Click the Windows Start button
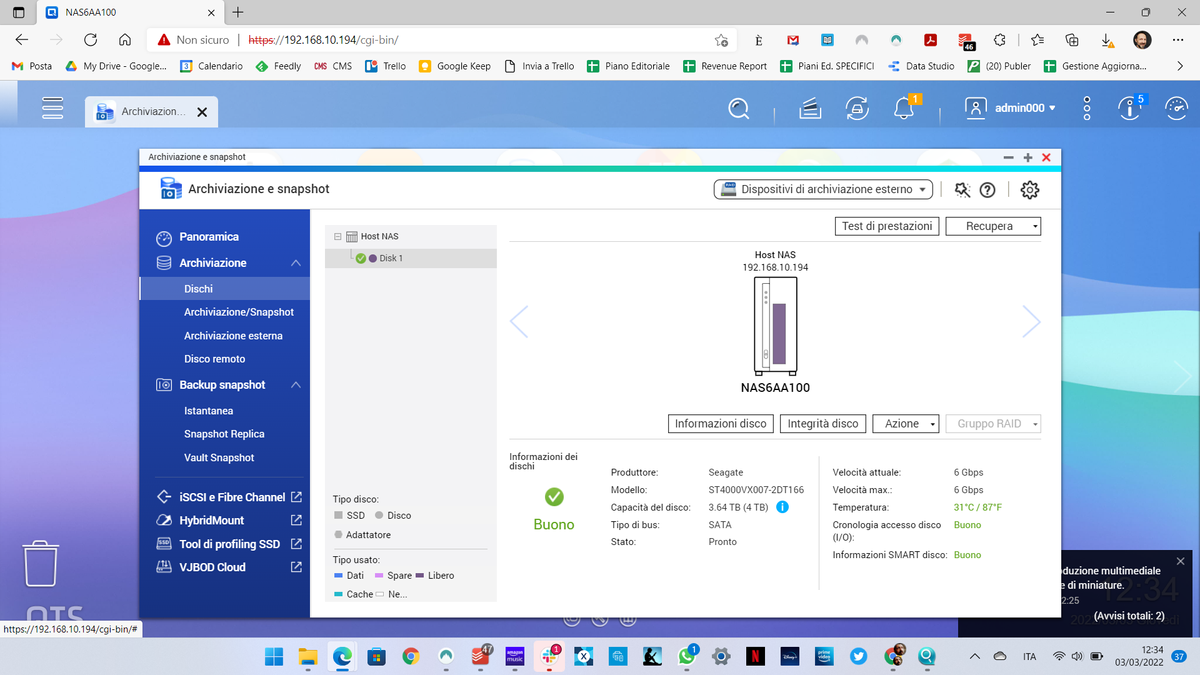The width and height of the screenshot is (1200, 675). pos(274,656)
